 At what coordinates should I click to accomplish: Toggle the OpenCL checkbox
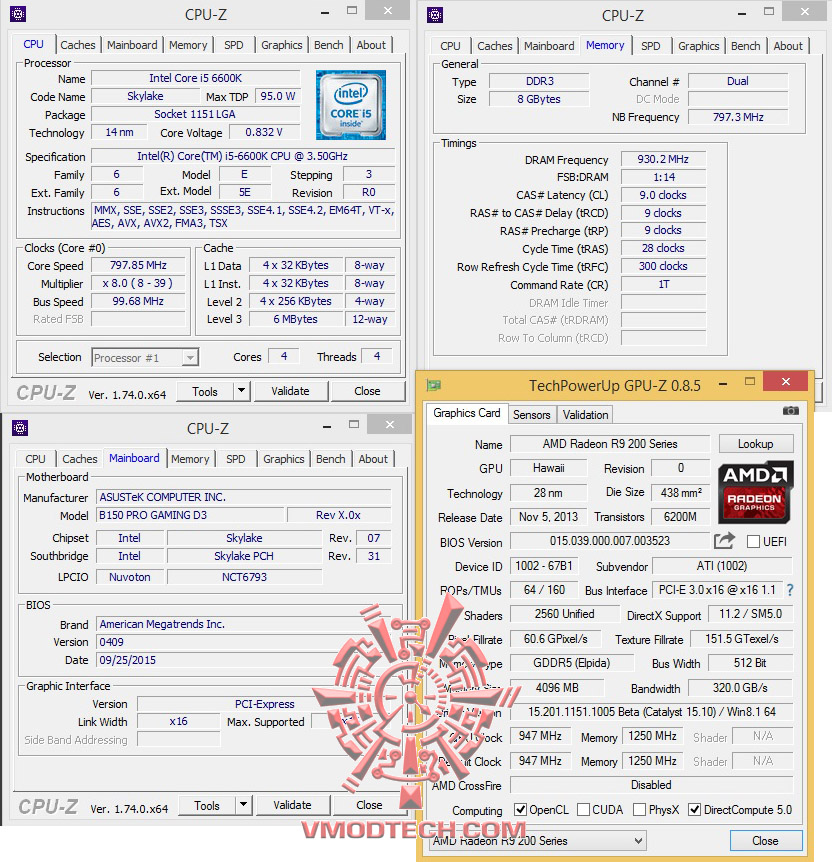(x=520, y=810)
